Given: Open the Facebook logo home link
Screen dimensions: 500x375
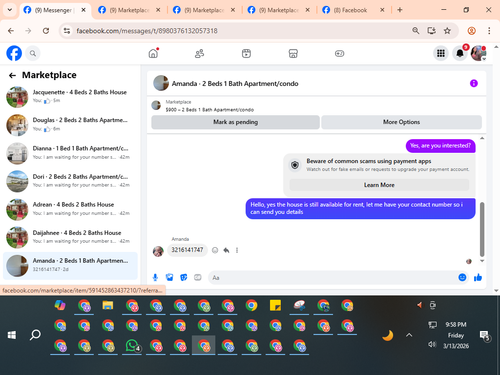Looking at the screenshot, I should 14,53.
